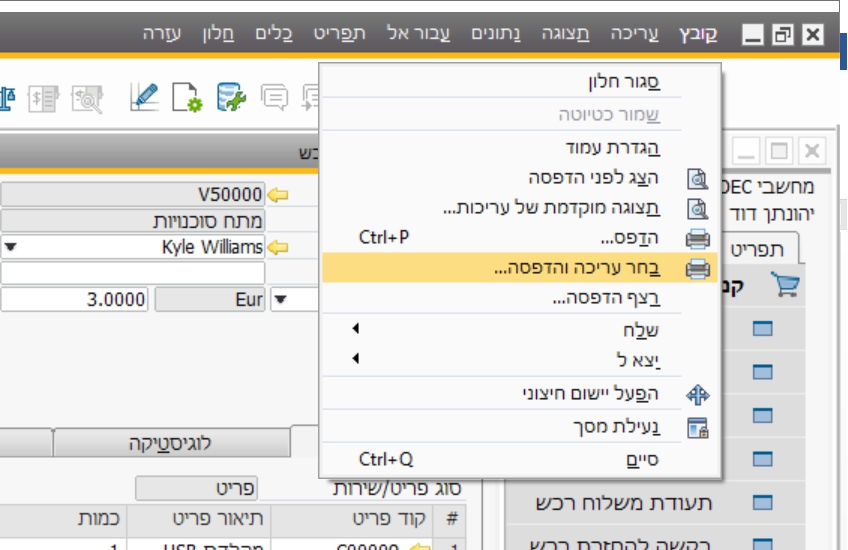This screenshot has height=550, width=848.
Task: Choose the highlighted בחר עריכה והדפסה... entry
Action: point(520,268)
